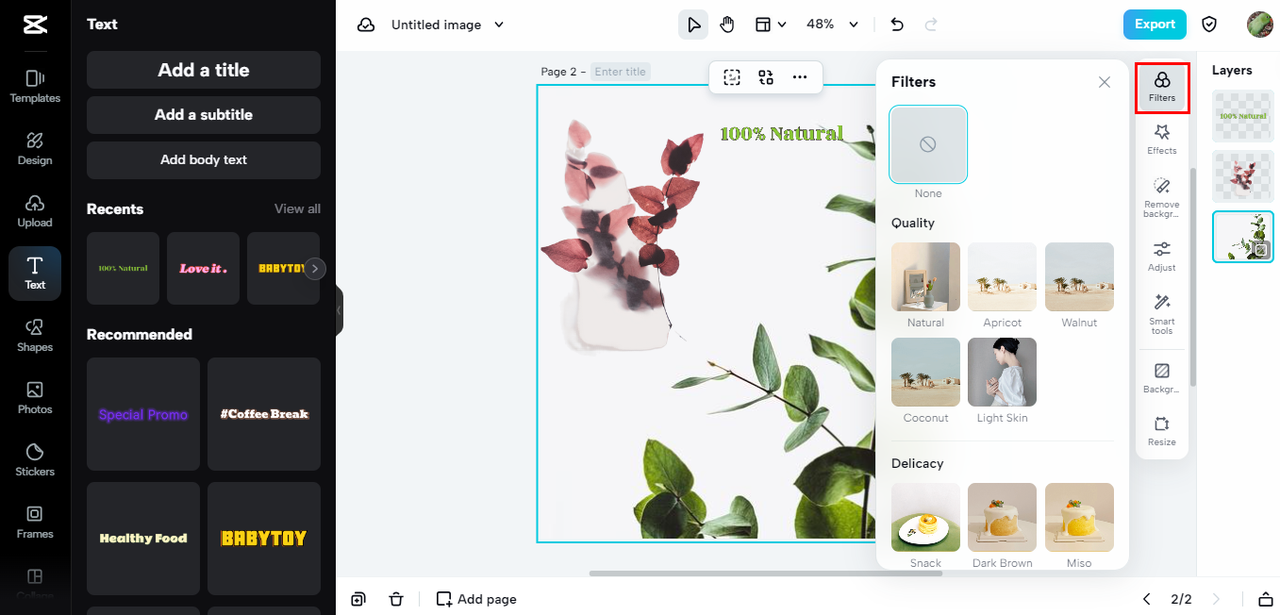Select the Love it recent text style
1280x615 pixels.
point(203,268)
